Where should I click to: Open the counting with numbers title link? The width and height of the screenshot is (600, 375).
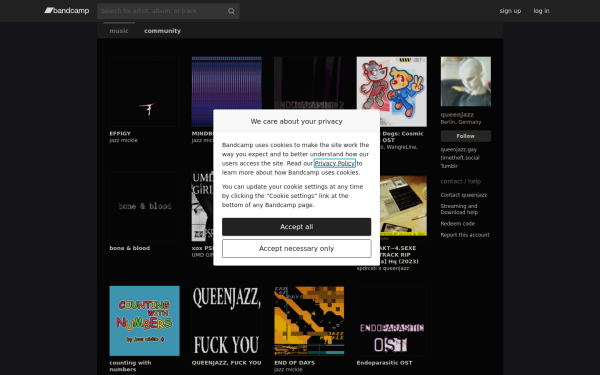[x=130, y=366]
